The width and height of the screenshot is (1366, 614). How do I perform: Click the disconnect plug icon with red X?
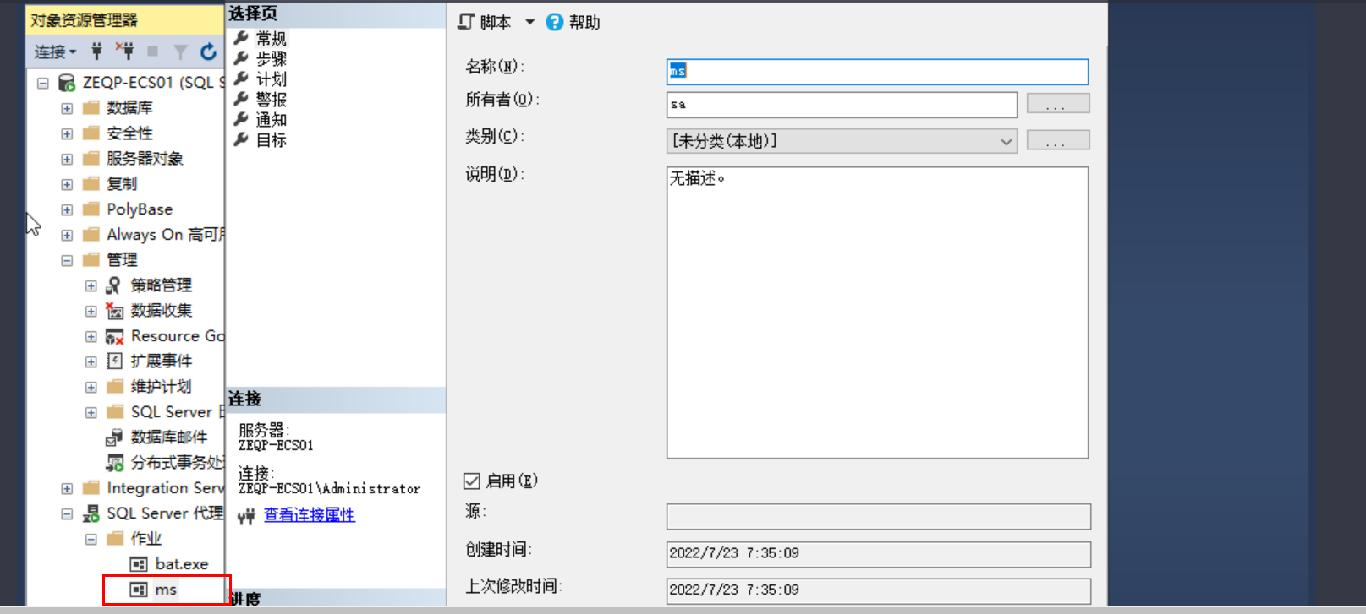tap(125, 51)
